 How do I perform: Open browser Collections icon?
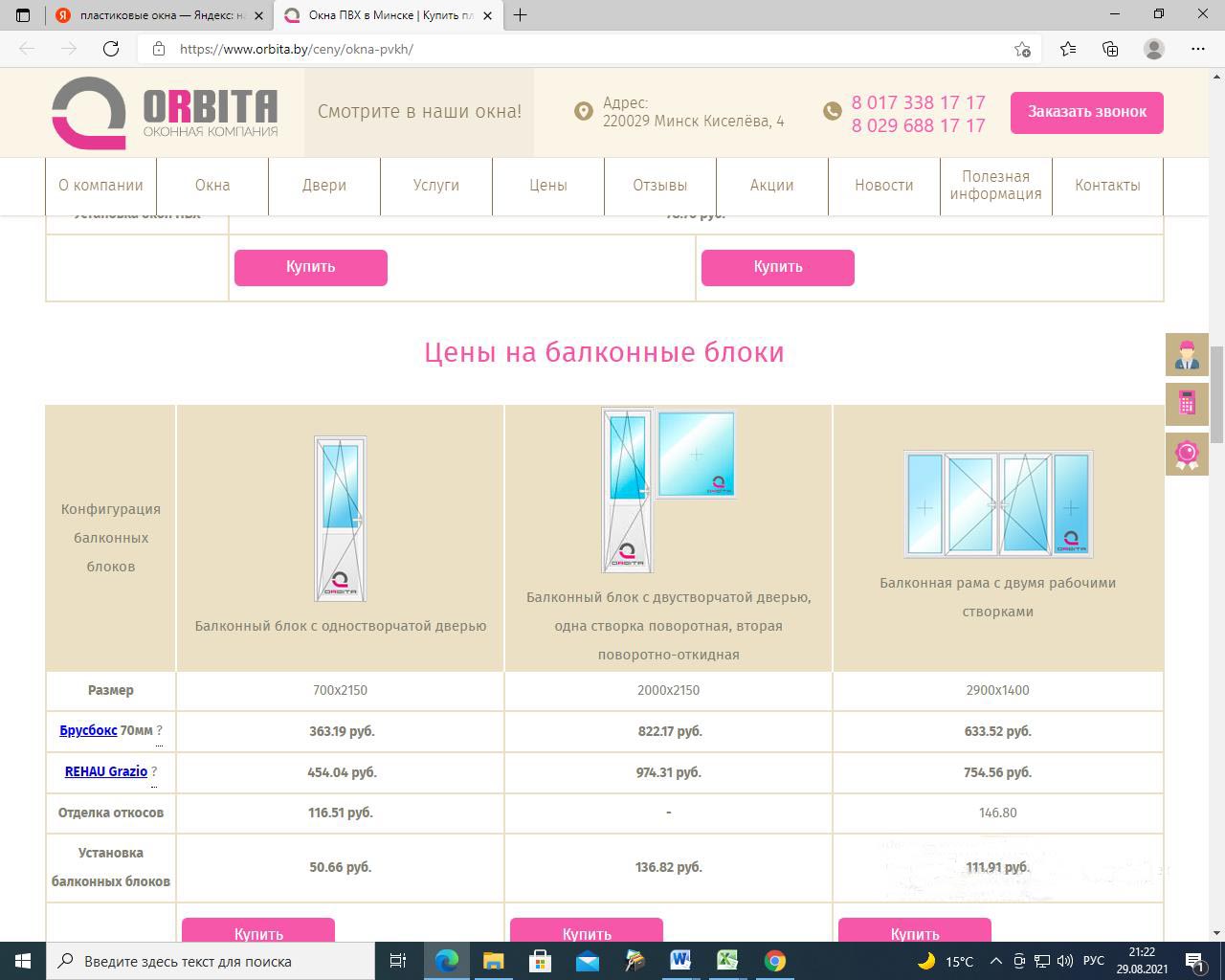[x=1110, y=49]
